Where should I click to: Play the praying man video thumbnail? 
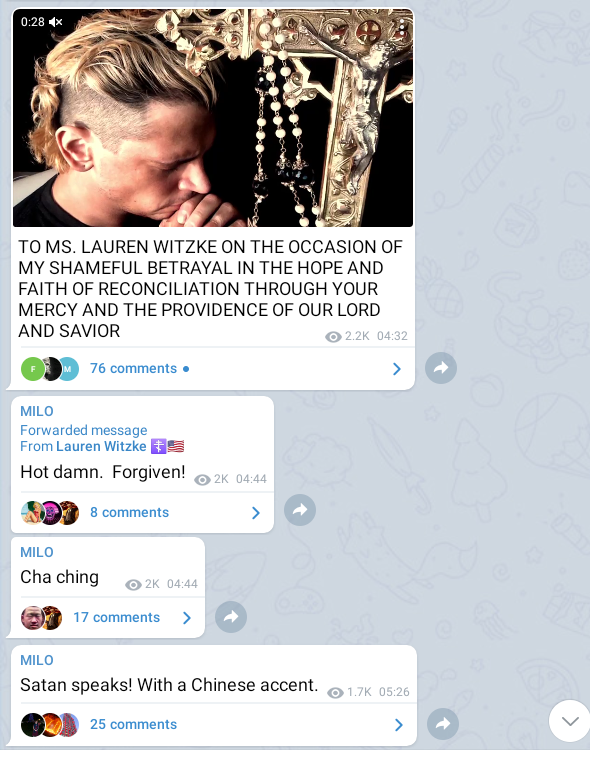click(213, 118)
